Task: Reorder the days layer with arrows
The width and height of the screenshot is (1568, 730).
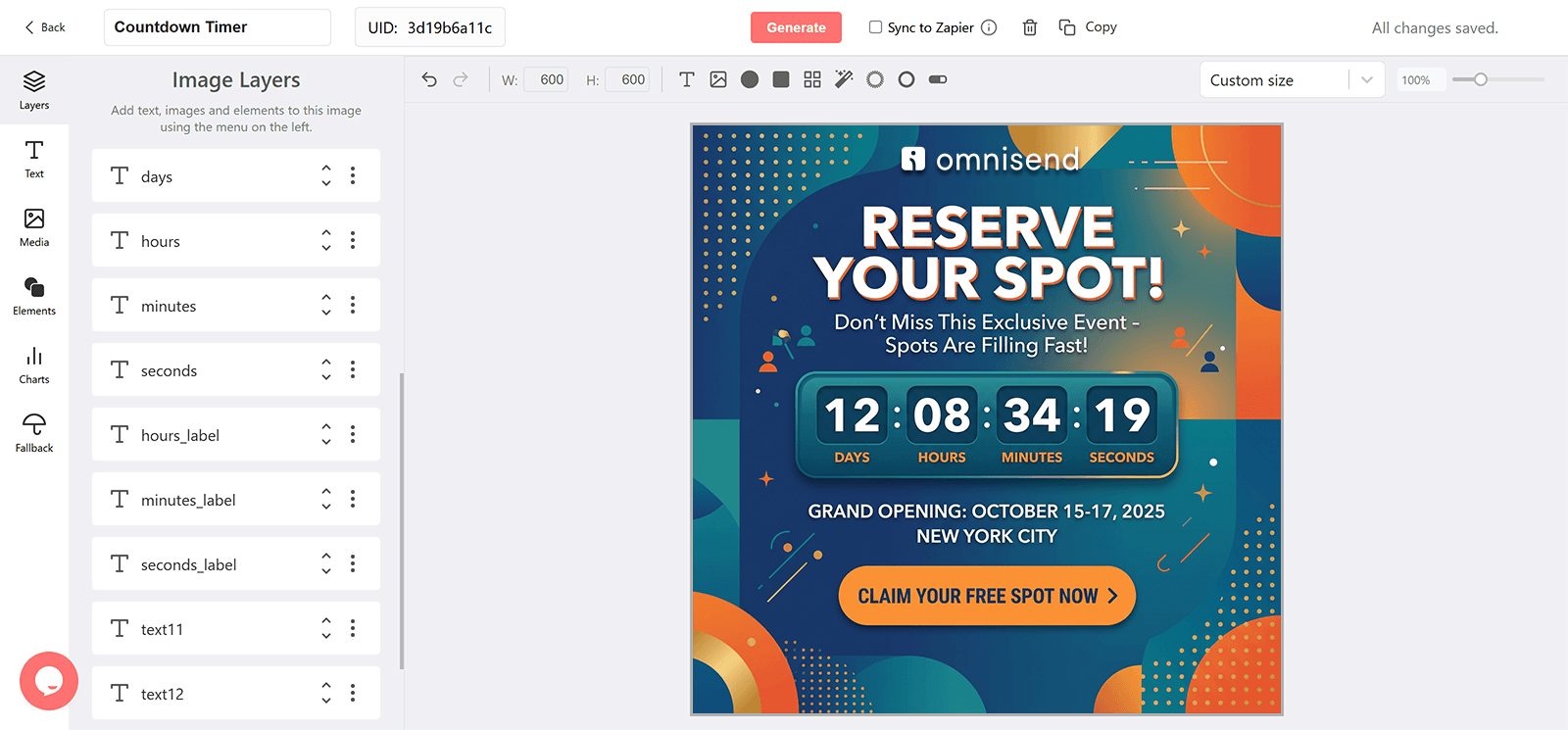Action: pos(326,175)
